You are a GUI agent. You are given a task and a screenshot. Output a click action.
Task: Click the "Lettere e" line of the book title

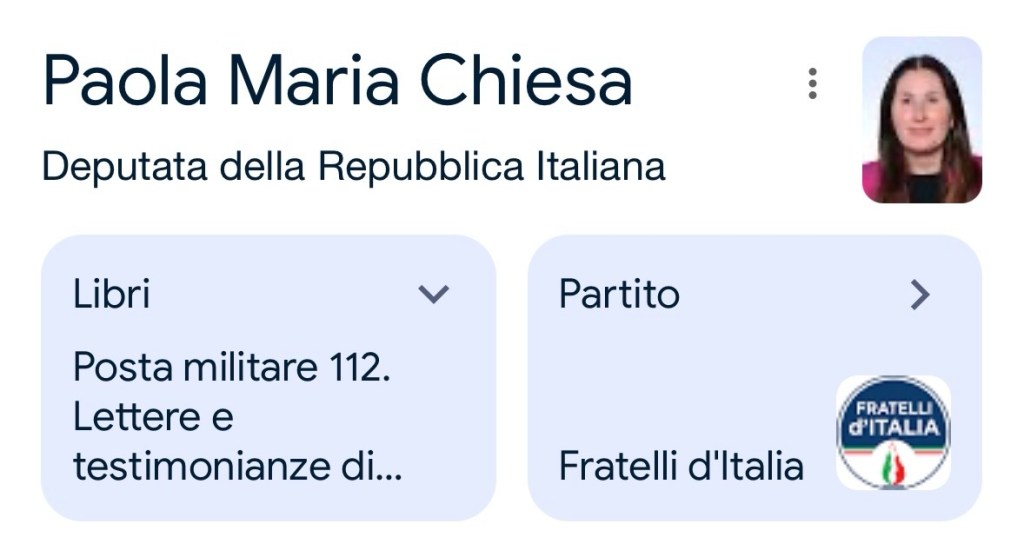click(x=152, y=417)
